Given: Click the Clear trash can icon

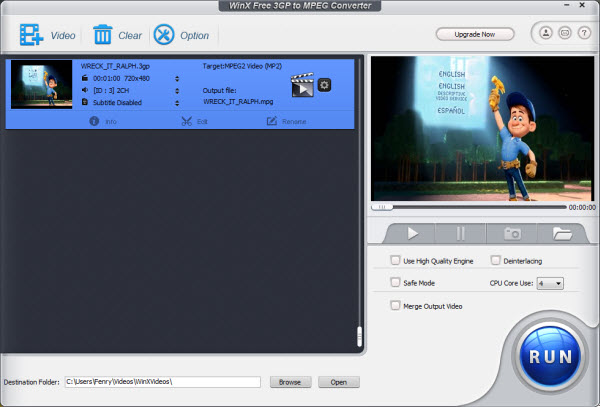Looking at the screenshot, I should (103, 35).
